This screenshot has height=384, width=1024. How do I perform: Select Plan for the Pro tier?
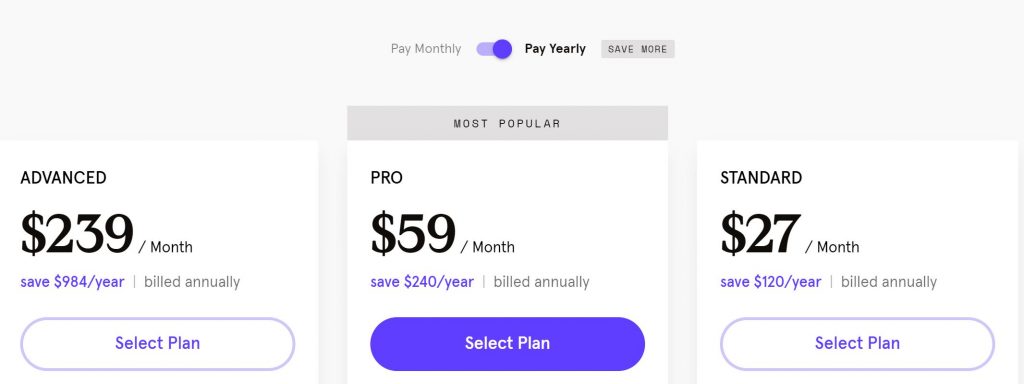pos(507,344)
